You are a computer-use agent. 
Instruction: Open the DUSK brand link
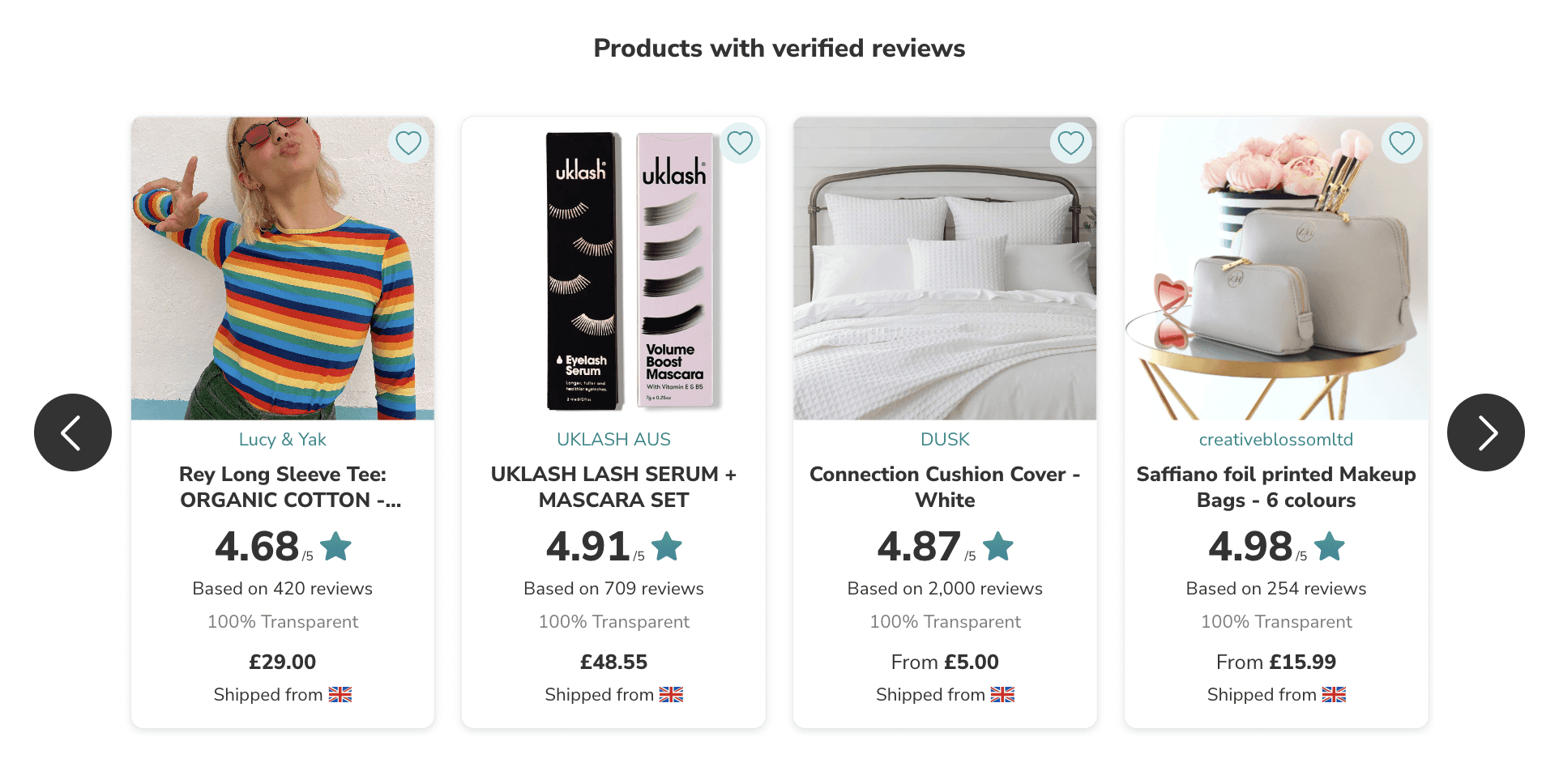click(945, 440)
